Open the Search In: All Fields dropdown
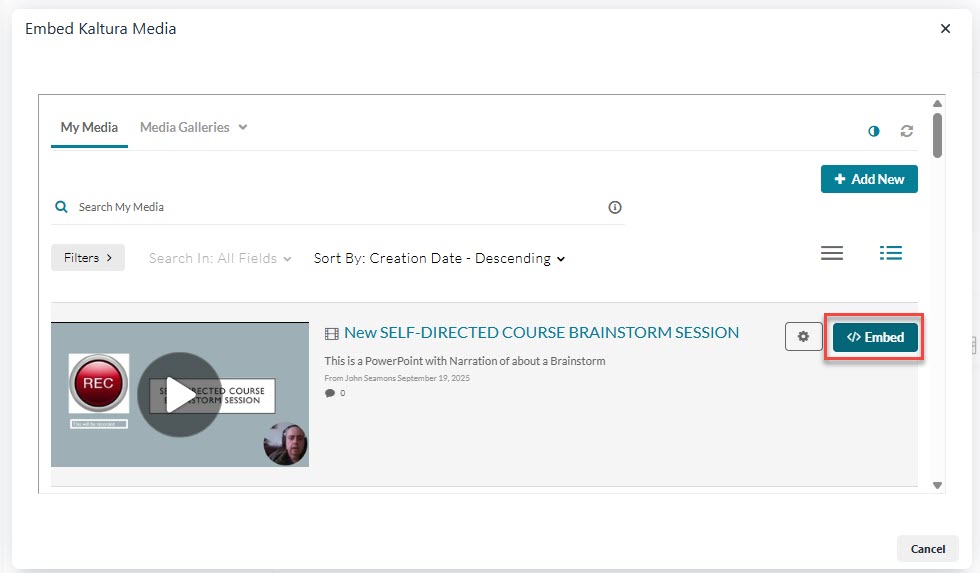The width and height of the screenshot is (980, 573). tap(220, 258)
